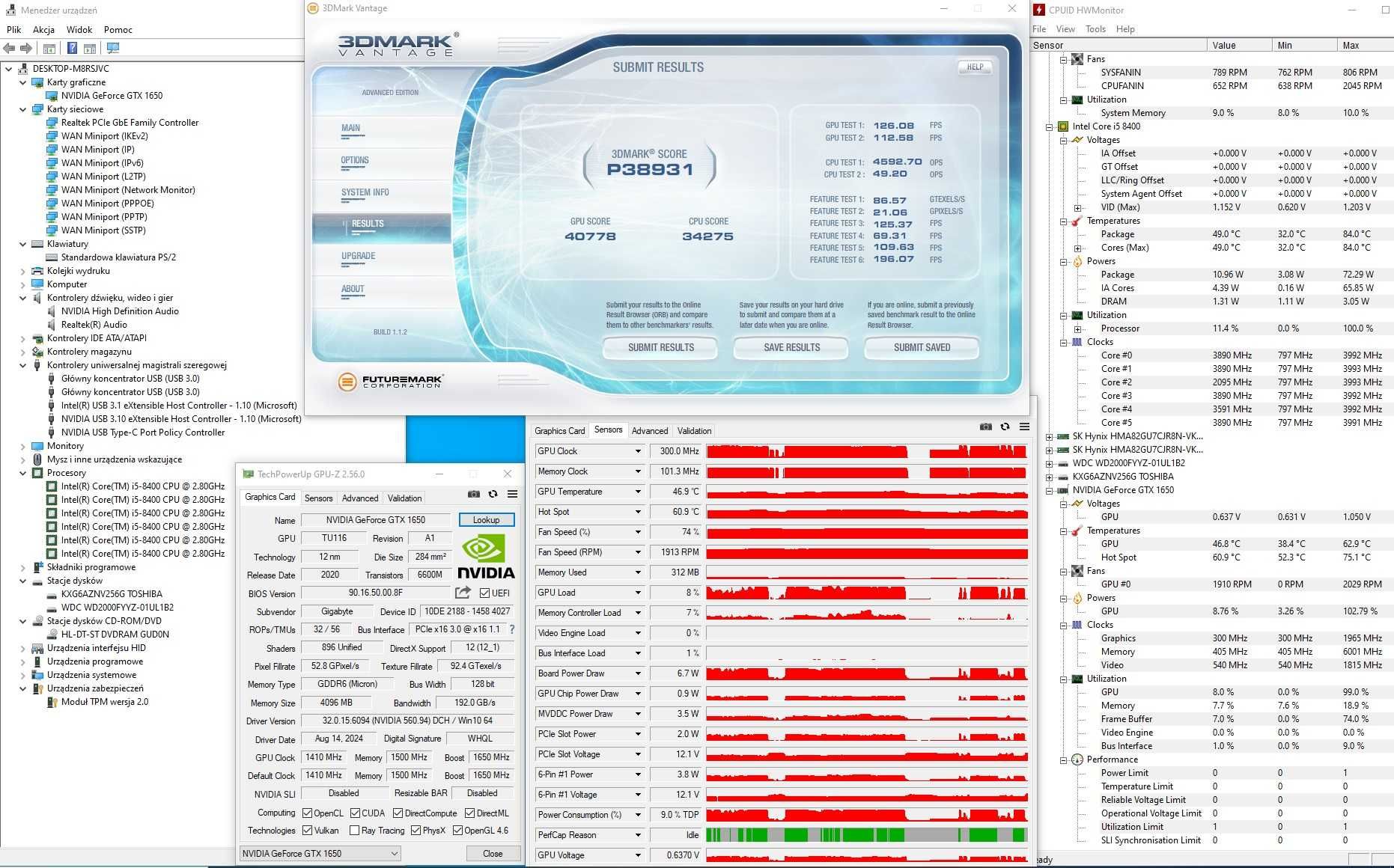Open the Akcja menu in Device Manager
Viewport: 1394px width, 868px height.
[43, 30]
